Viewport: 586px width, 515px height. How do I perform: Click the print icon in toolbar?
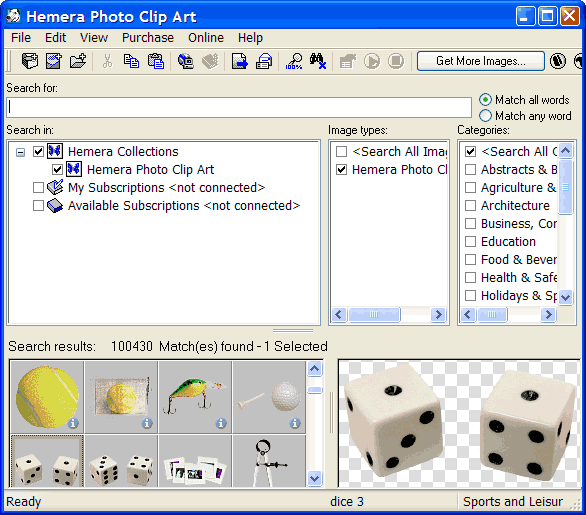(x=264, y=61)
